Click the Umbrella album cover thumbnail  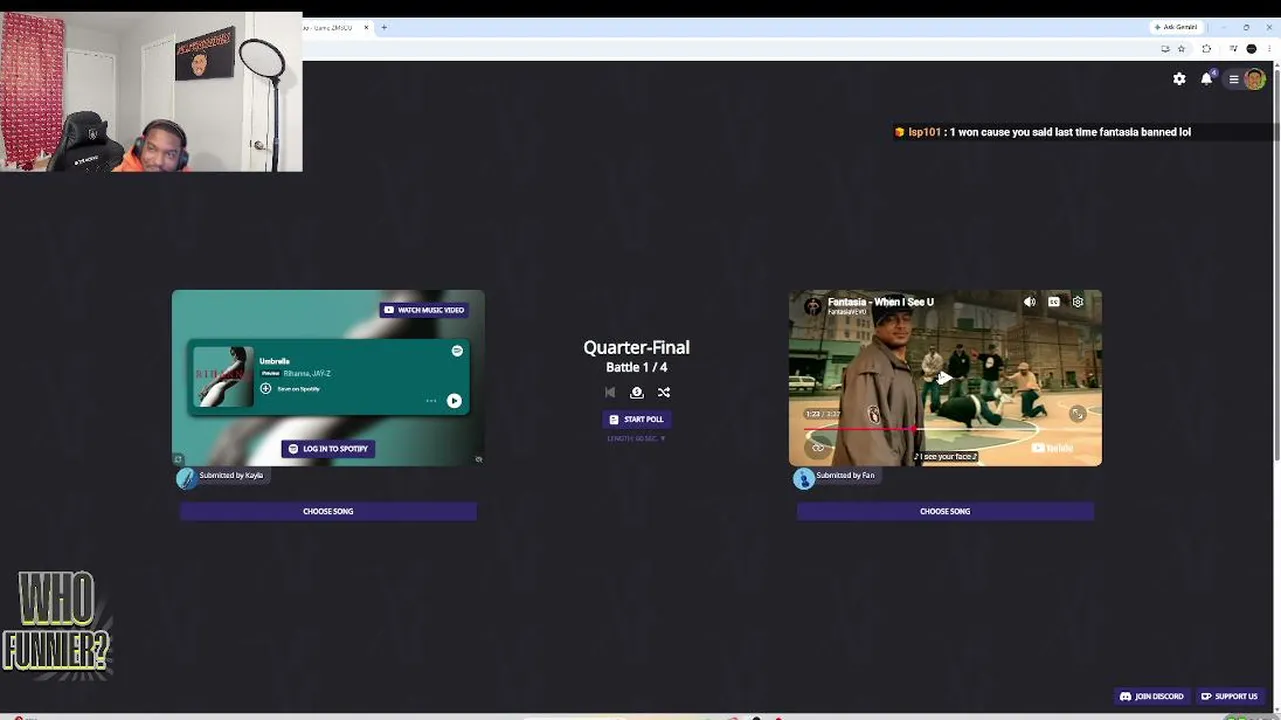tap(223, 376)
